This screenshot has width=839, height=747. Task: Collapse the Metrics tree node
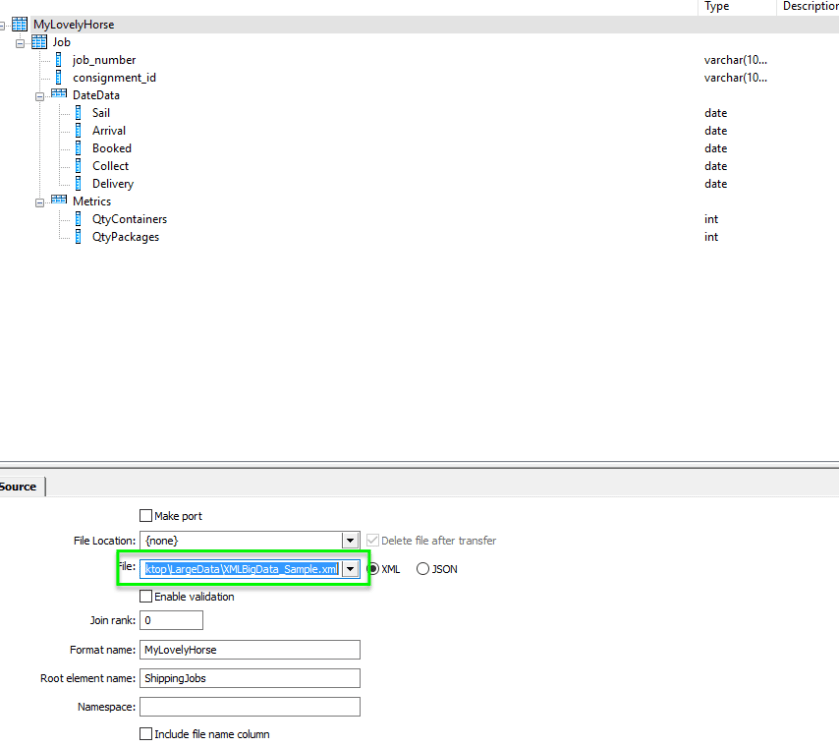pyautogui.click(x=40, y=202)
